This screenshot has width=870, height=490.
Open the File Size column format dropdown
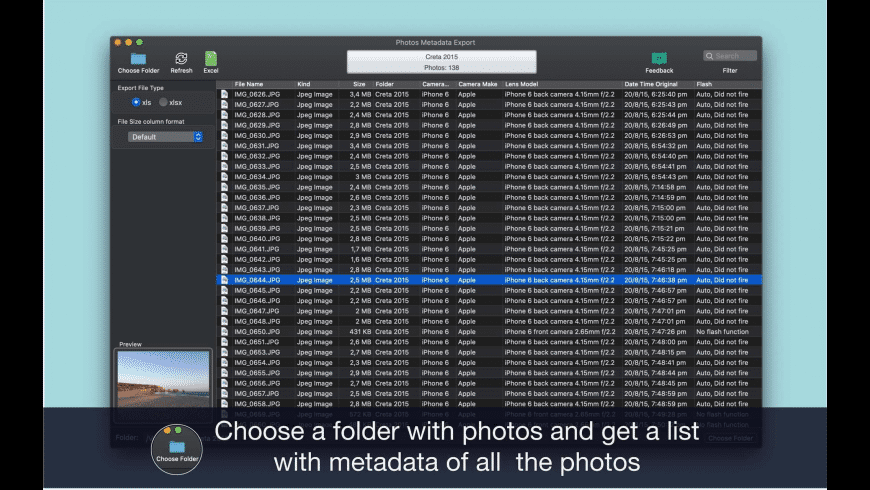(165, 137)
